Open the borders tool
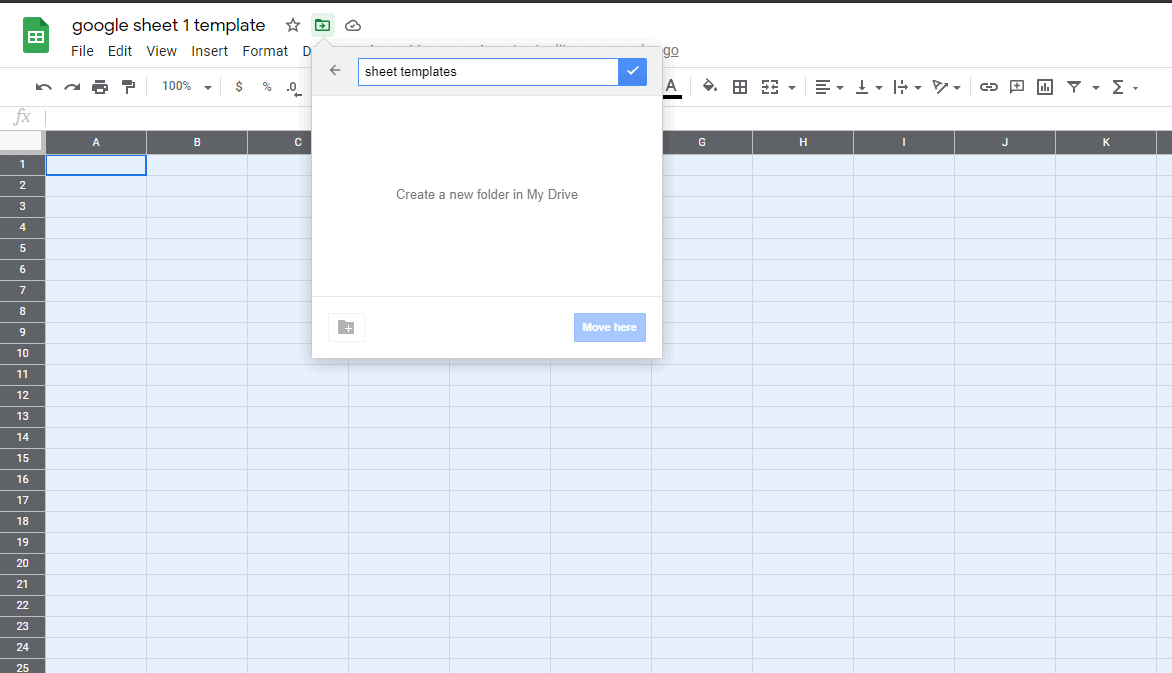The height and width of the screenshot is (673, 1172). [740, 87]
